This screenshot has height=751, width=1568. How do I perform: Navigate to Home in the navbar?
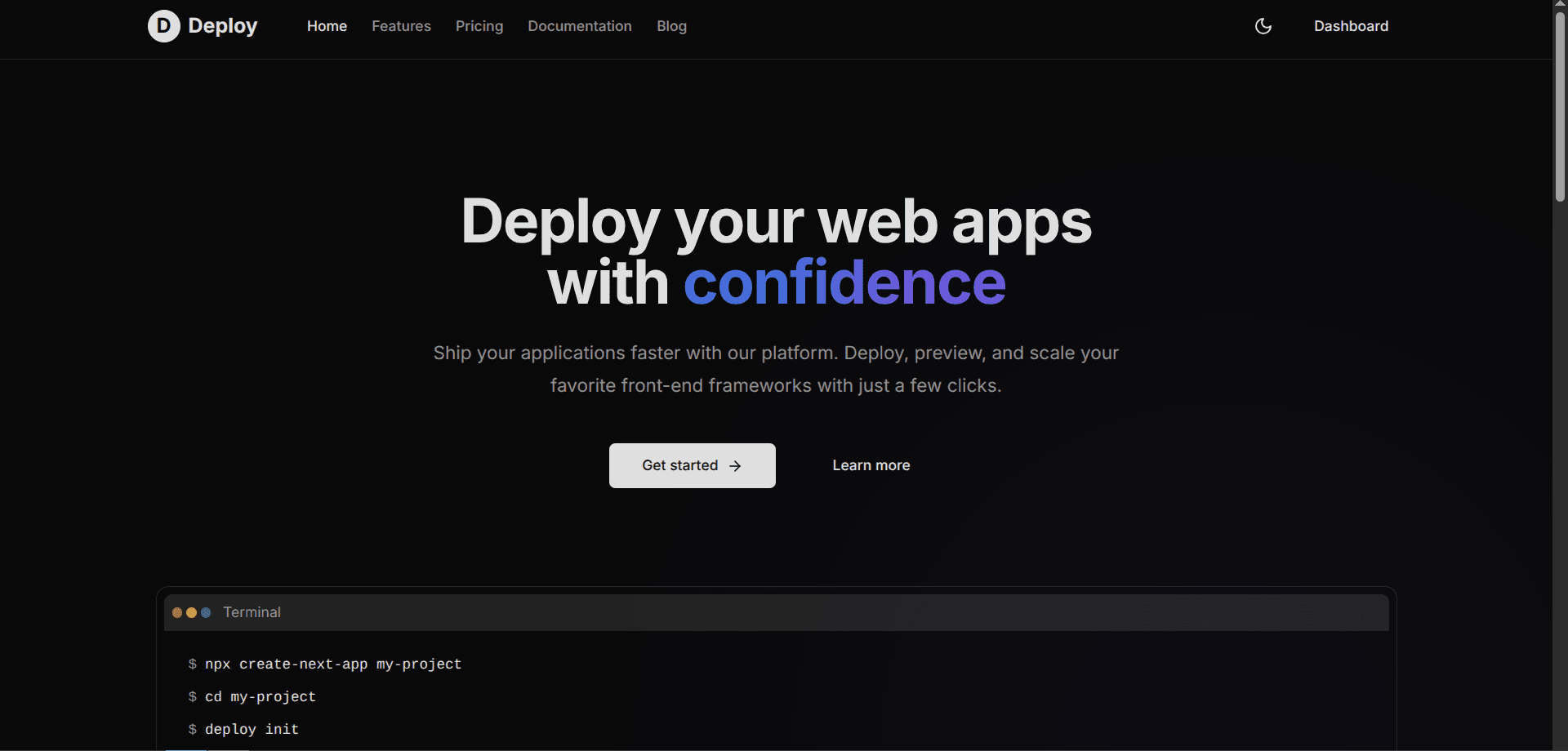point(327,26)
